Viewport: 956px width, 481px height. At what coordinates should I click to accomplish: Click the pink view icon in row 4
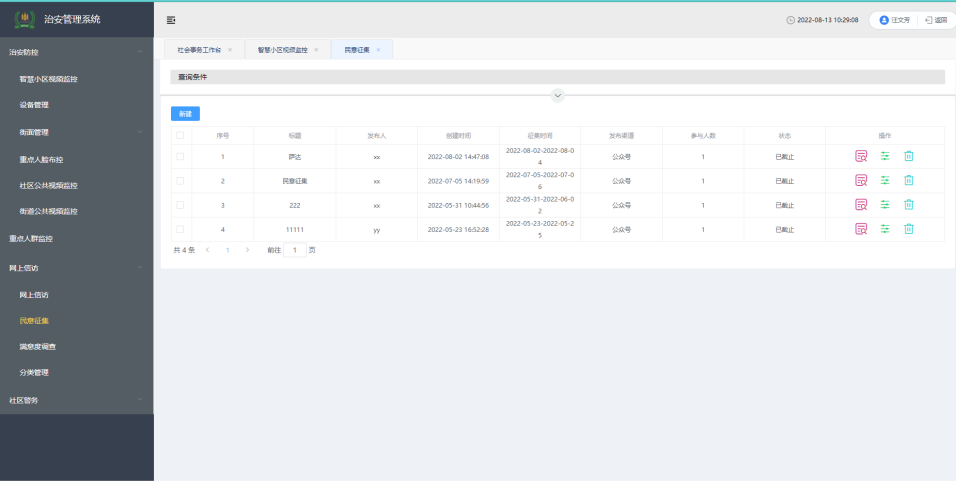(860, 229)
